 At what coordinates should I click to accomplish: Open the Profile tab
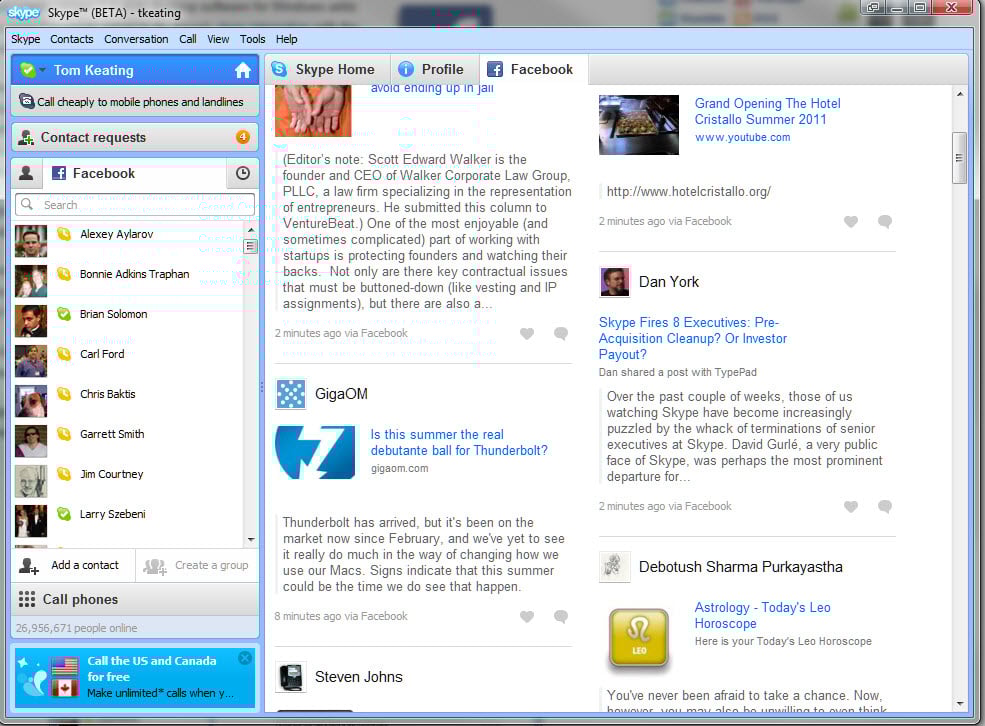click(431, 69)
